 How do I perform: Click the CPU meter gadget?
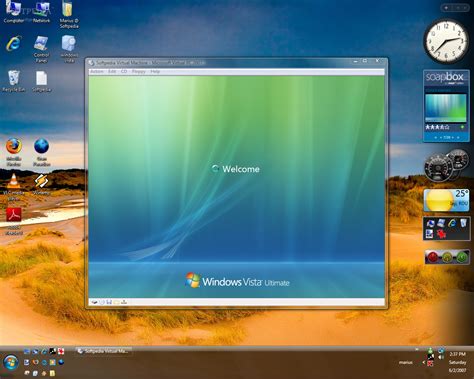point(446,165)
